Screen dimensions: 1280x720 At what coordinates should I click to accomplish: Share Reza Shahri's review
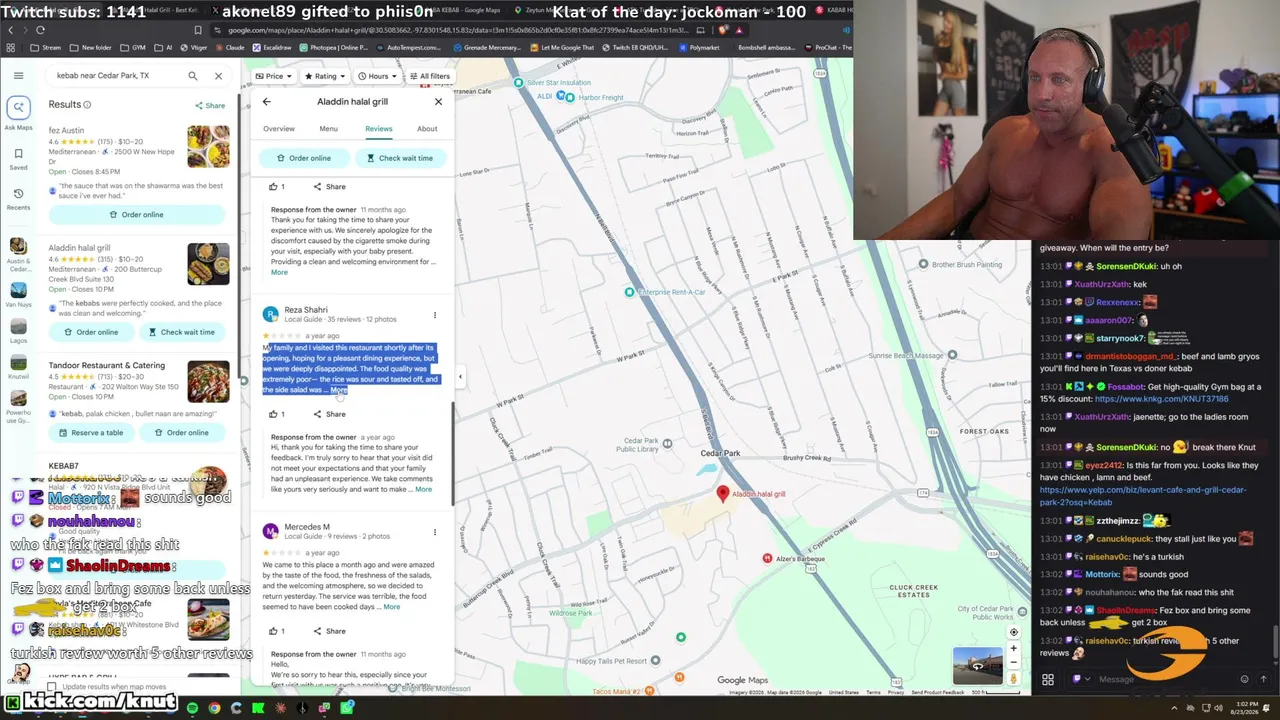pos(329,414)
